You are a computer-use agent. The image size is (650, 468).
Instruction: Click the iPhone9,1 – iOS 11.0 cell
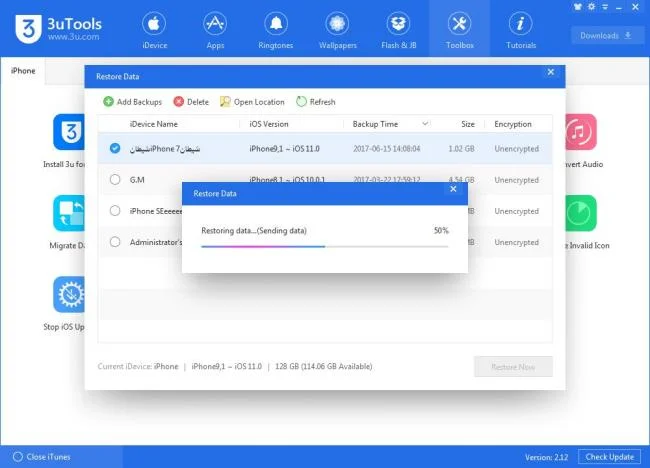pyautogui.click(x=284, y=149)
